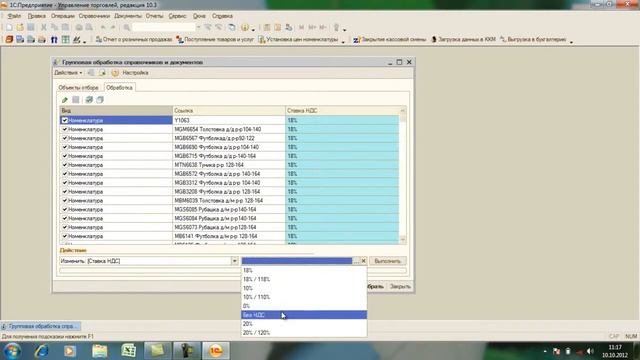
Task: Click the Save icon in main toolbar
Action: (x=31, y=27)
